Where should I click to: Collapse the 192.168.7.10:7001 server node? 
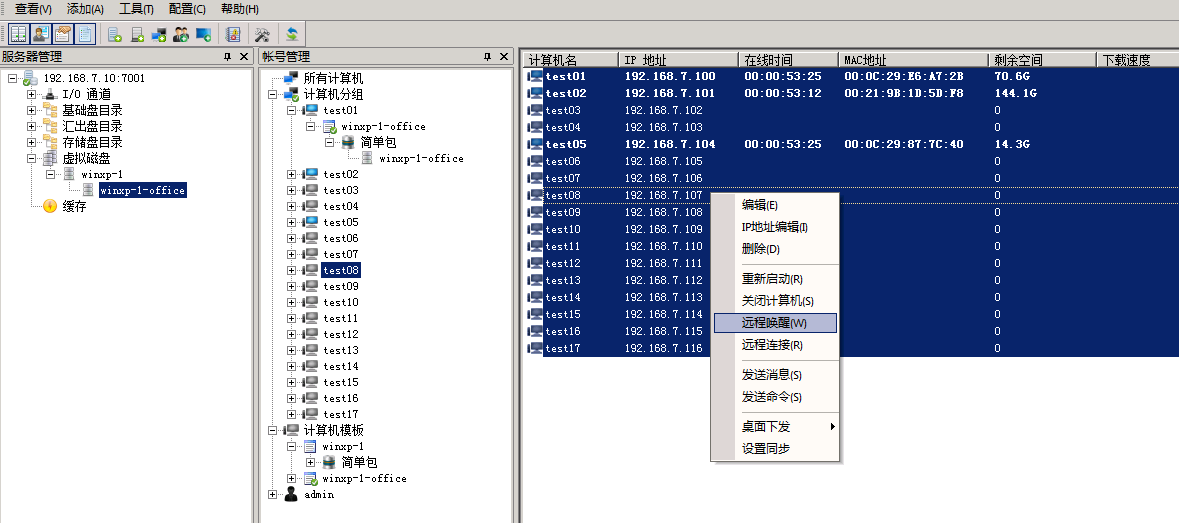pos(13,78)
